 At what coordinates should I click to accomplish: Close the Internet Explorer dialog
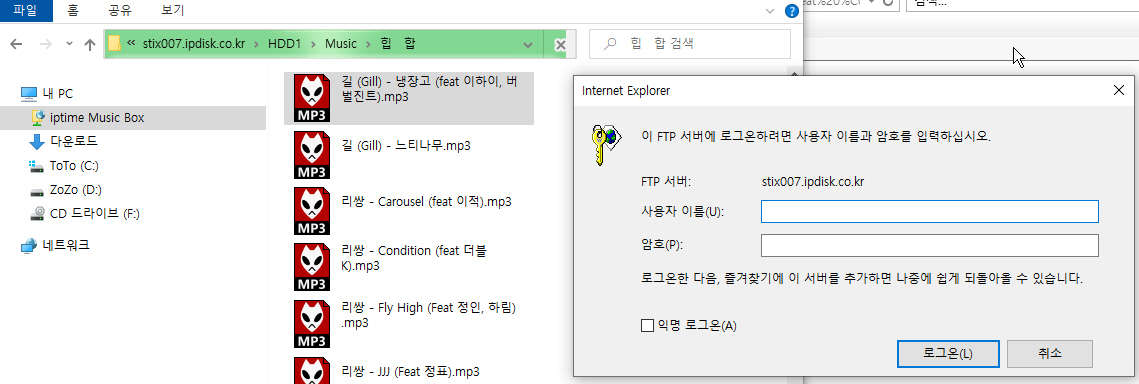(x=1118, y=90)
